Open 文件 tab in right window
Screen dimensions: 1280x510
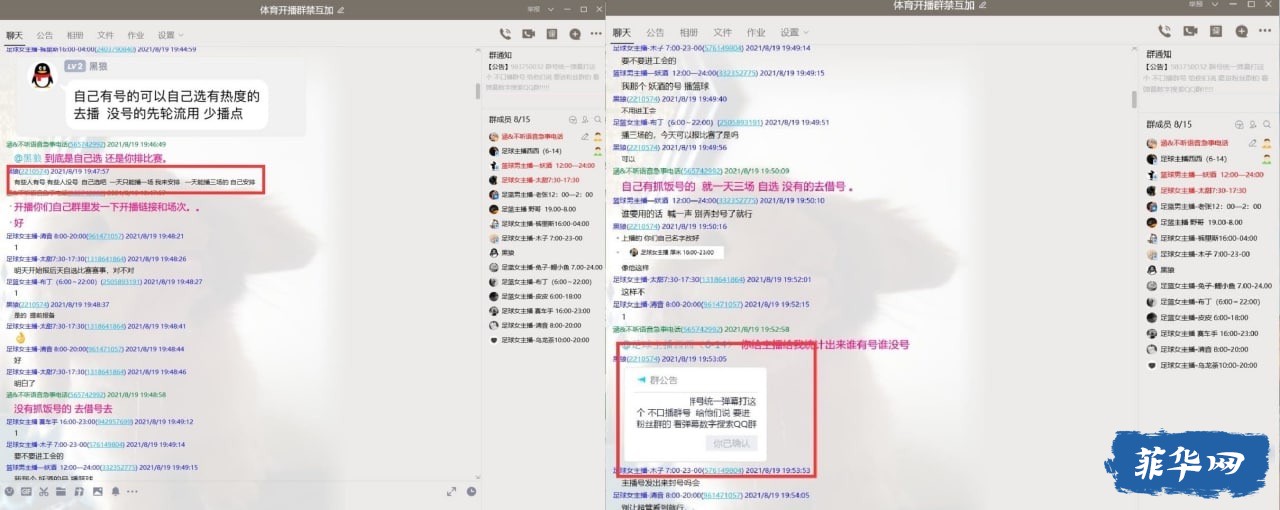point(723,33)
